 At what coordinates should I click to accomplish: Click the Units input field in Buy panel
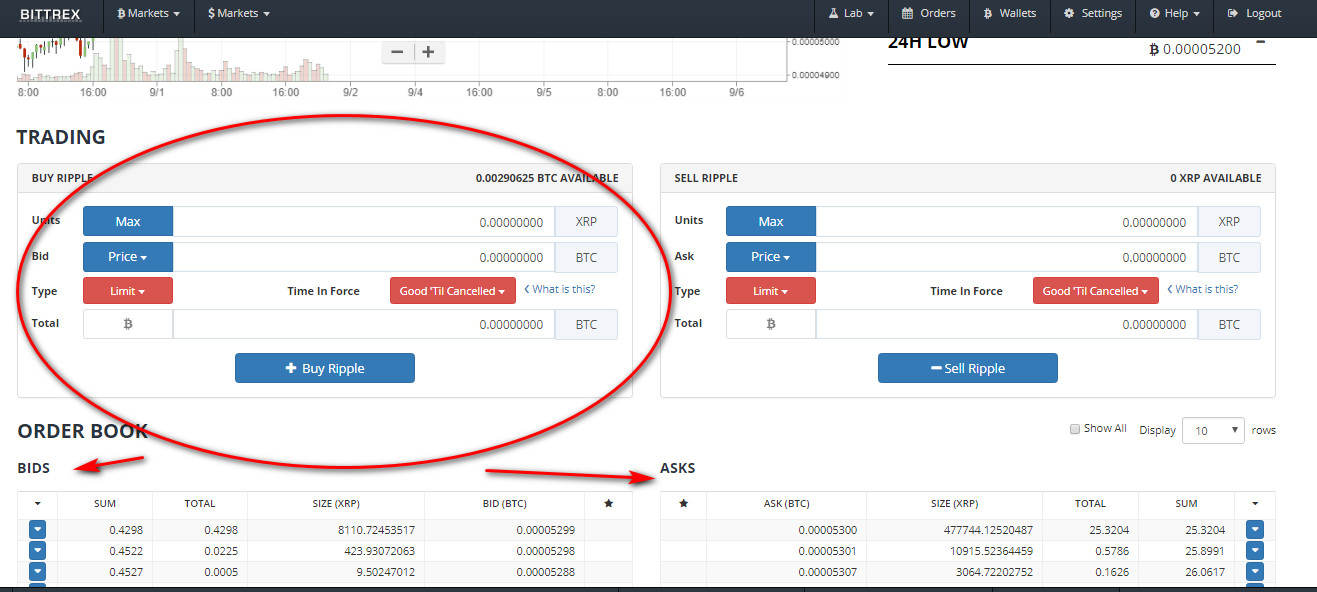364,222
